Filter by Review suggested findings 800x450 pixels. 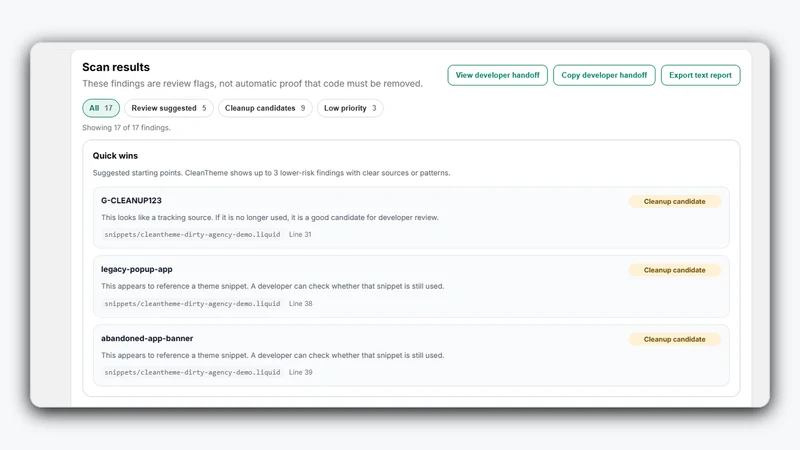coord(169,108)
